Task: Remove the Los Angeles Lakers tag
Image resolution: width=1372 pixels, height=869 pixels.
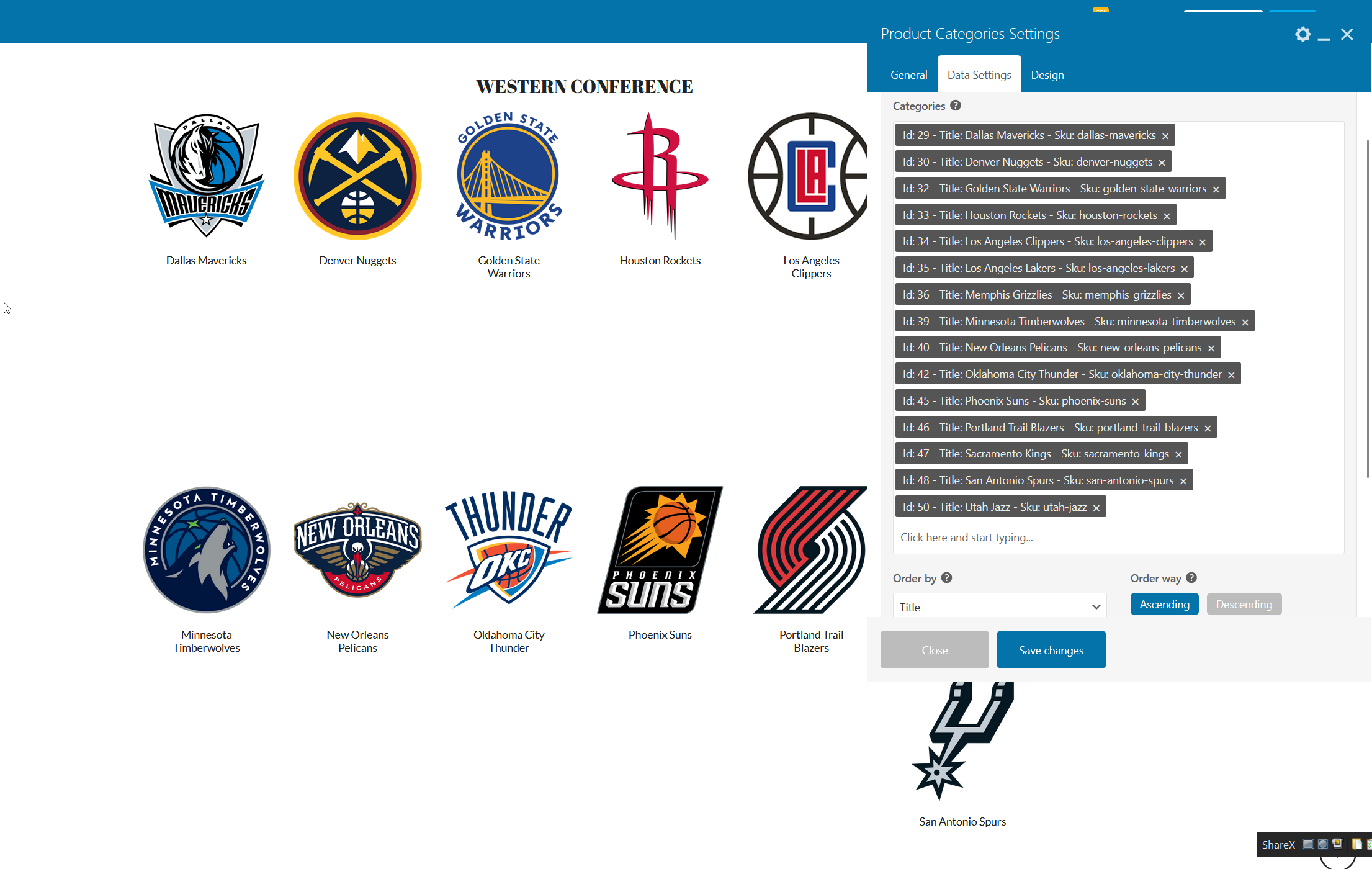Action: (x=1184, y=269)
